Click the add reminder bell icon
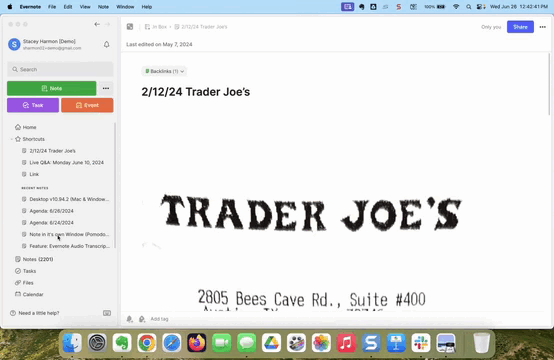This screenshot has height=360, width=554. pos(129,319)
